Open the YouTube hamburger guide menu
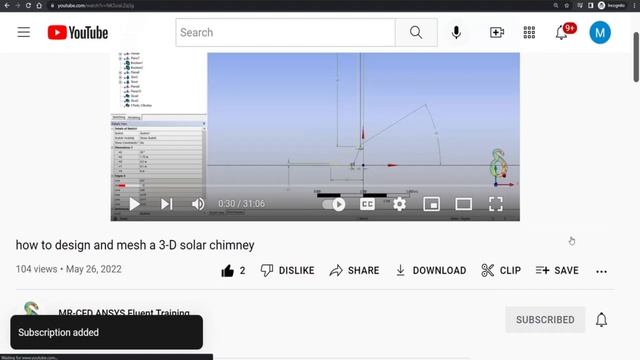 coord(24,32)
